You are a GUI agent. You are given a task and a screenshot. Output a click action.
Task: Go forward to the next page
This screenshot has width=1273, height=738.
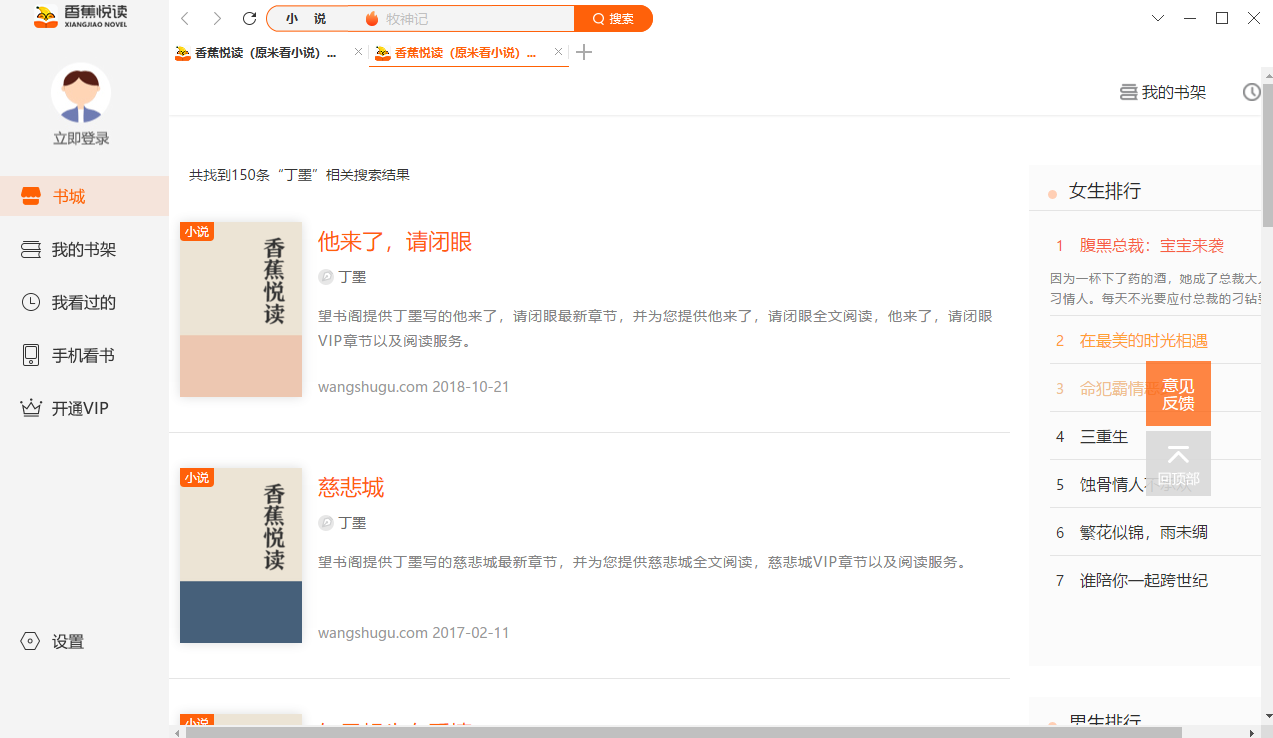(x=217, y=19)
